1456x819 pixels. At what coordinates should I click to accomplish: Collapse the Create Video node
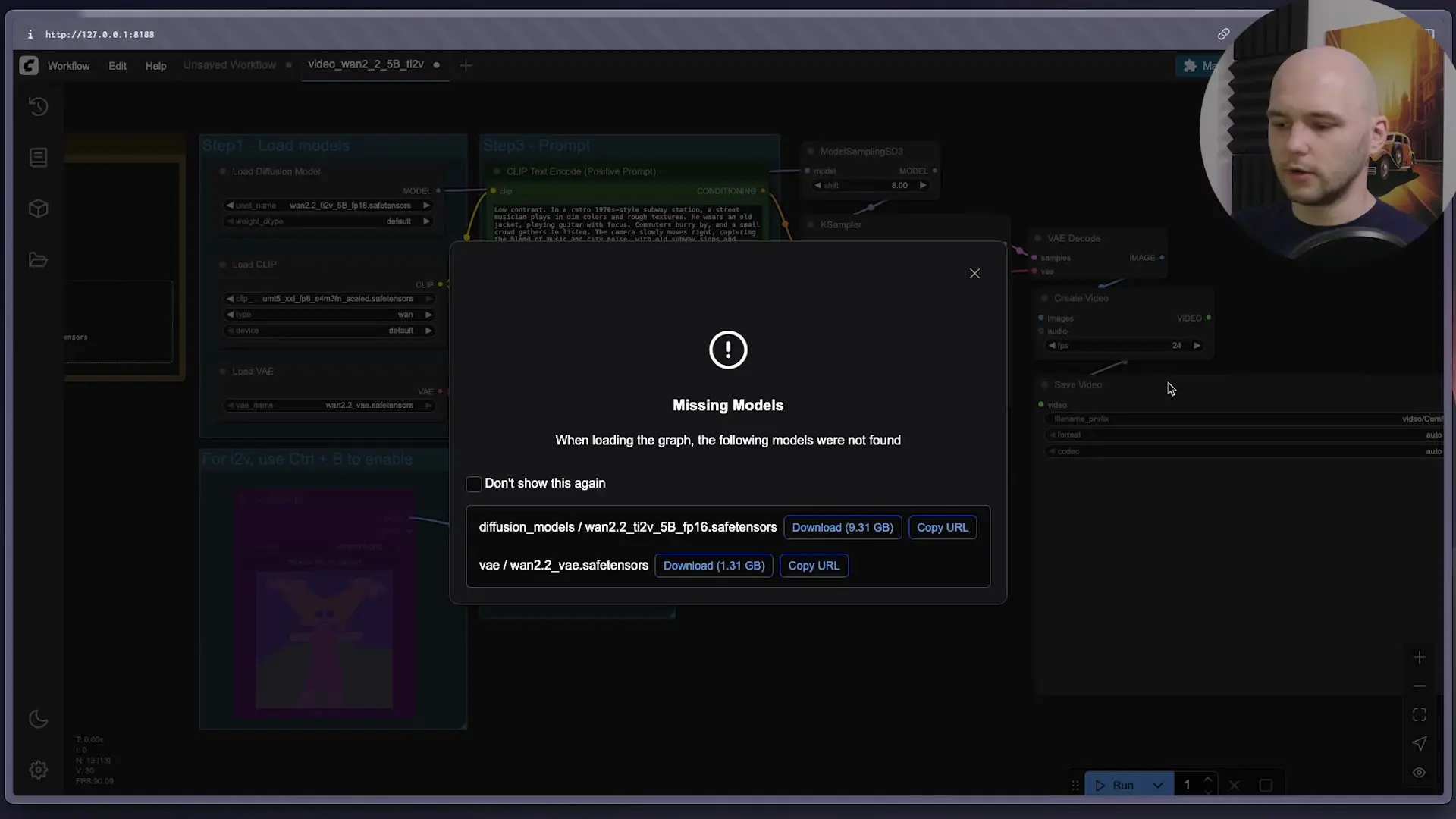[x=1044, y=298]
